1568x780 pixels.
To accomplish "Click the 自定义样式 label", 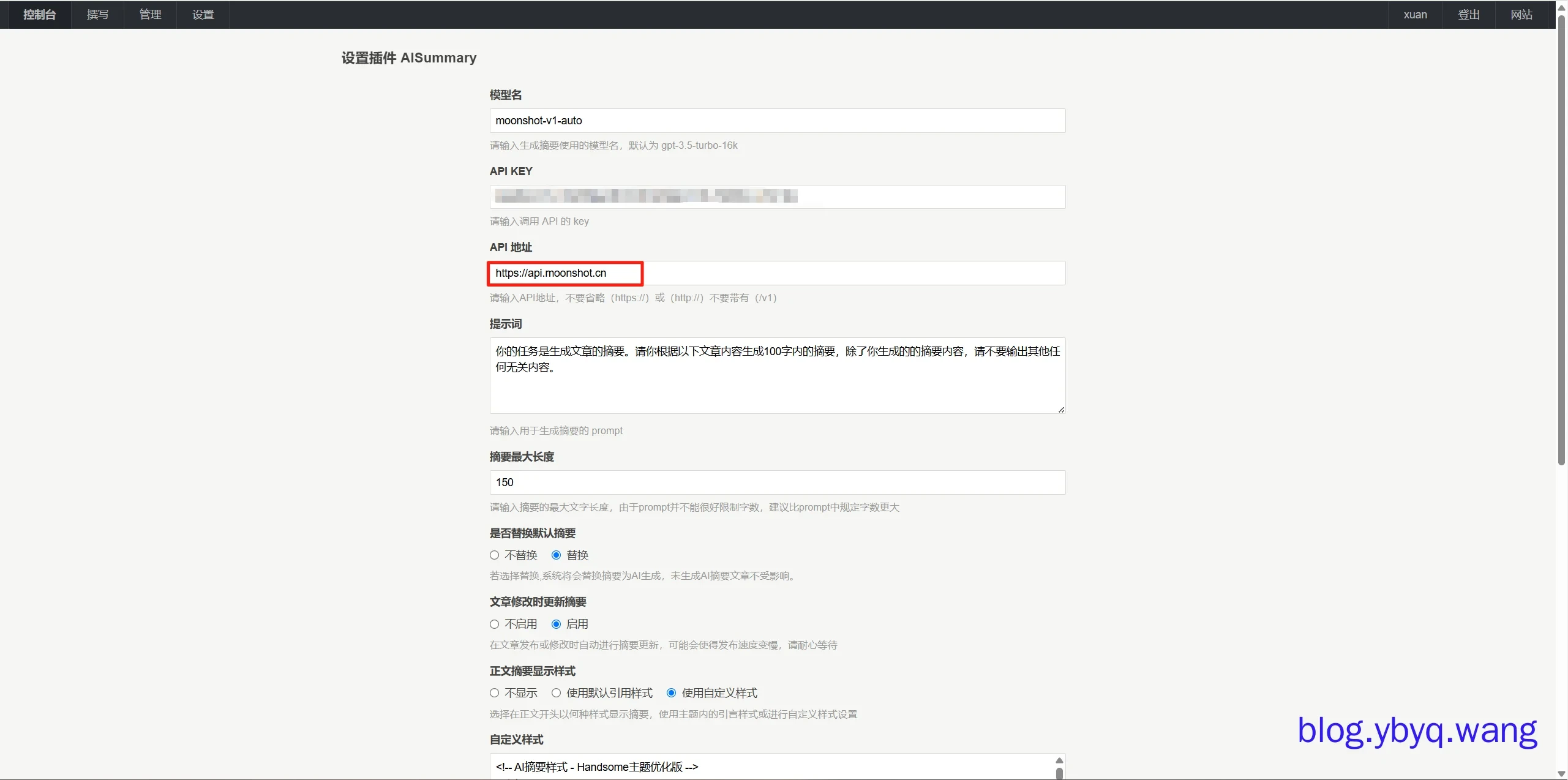I will click(x=517, y=740).
